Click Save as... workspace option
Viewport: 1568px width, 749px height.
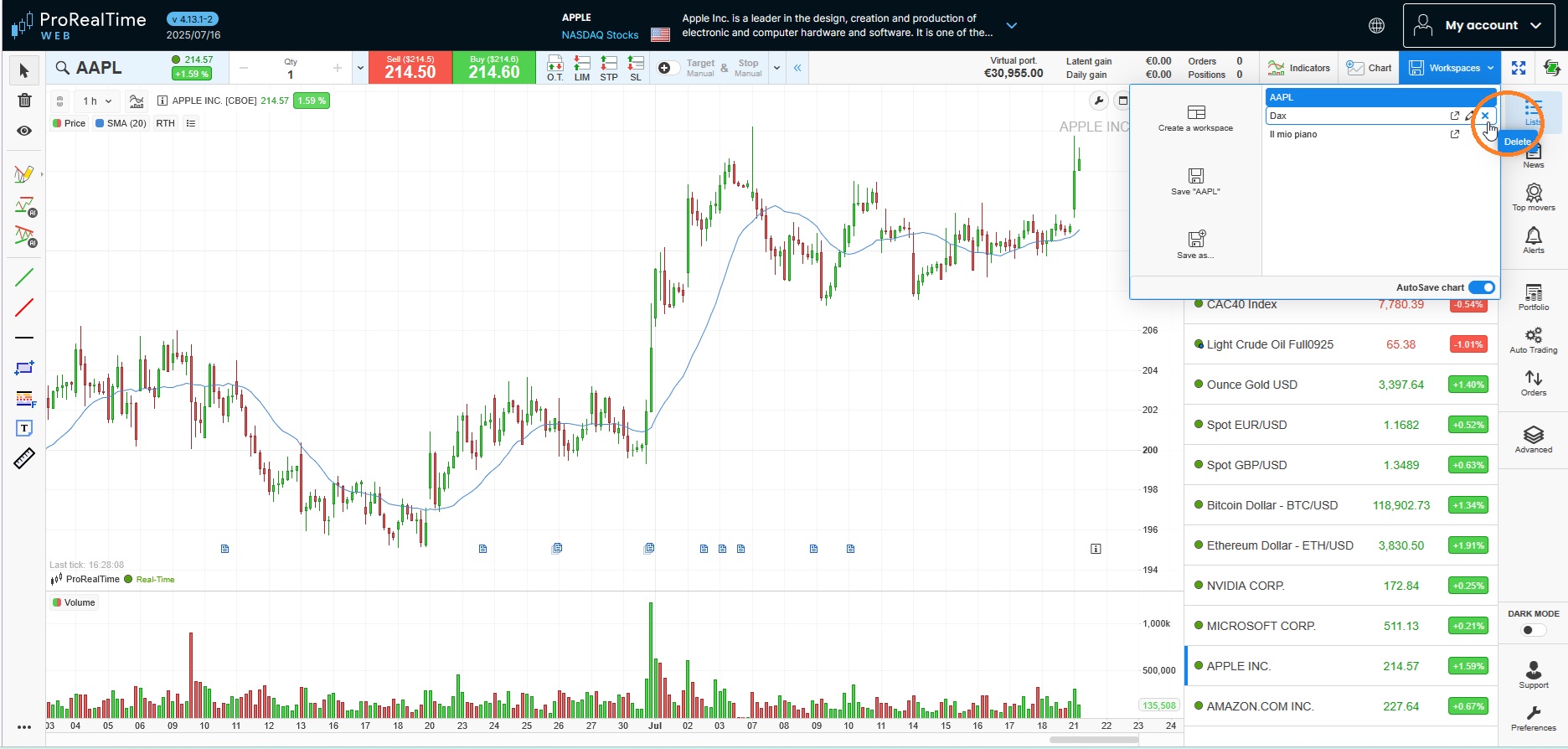point(1196,245)
